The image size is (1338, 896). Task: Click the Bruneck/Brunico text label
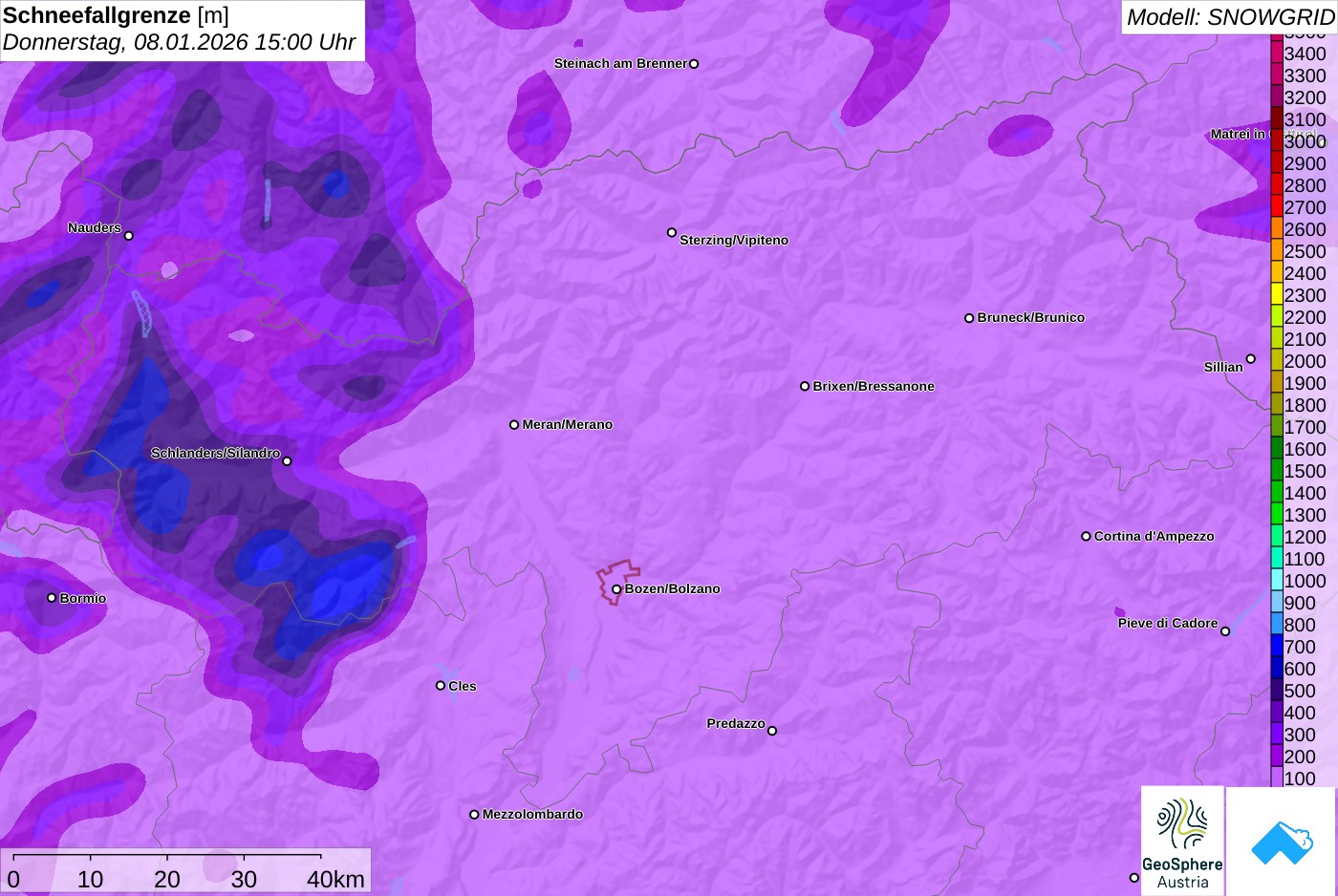pyautogui.click(x=1031, y=317)
